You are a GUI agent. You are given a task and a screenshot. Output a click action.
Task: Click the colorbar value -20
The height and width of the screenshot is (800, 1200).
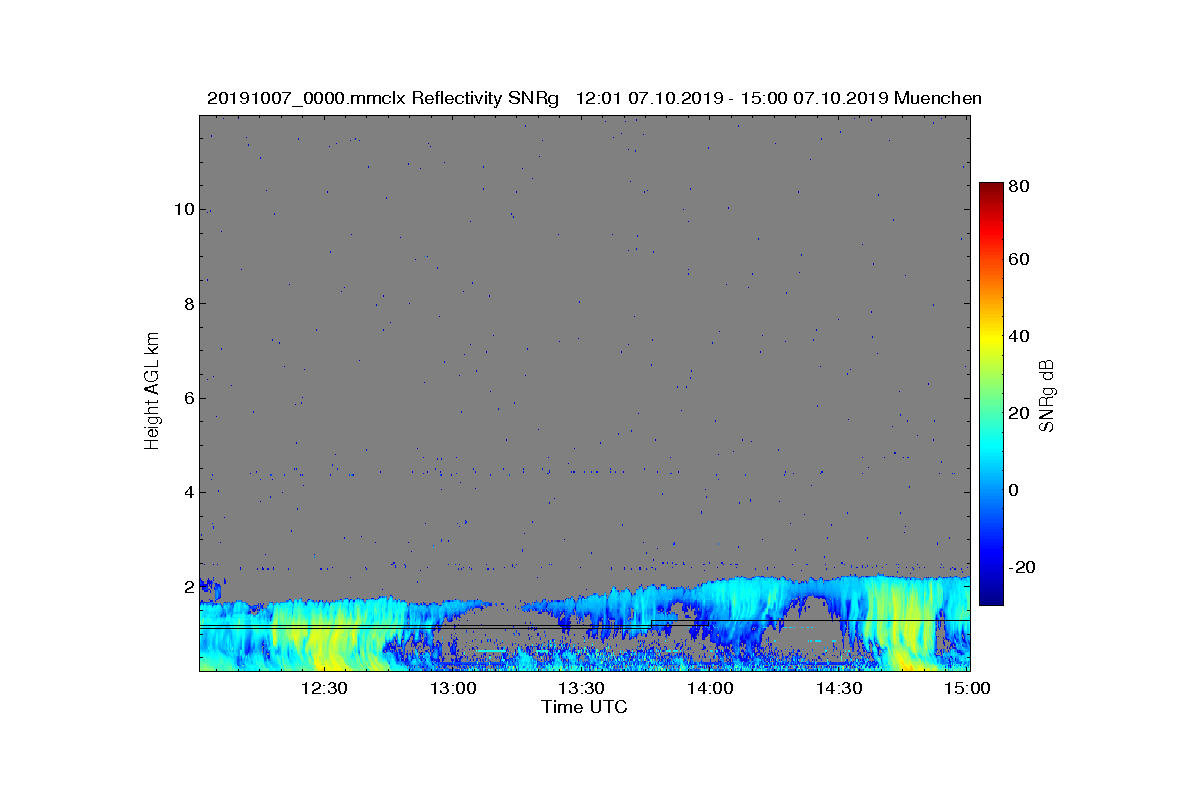pos(1021,567)
